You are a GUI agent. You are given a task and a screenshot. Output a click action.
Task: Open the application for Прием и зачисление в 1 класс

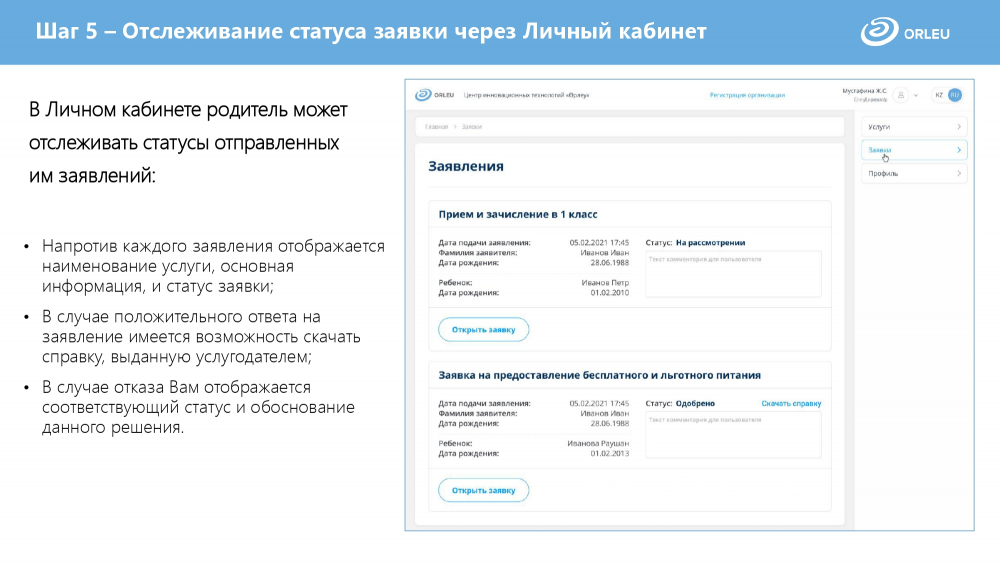click(483, 330)
